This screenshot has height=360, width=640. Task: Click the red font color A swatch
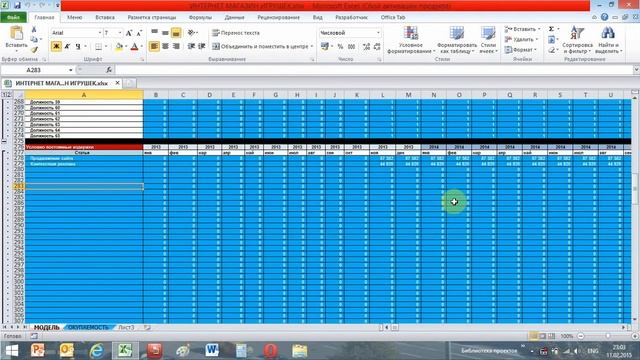coord(134,47)
